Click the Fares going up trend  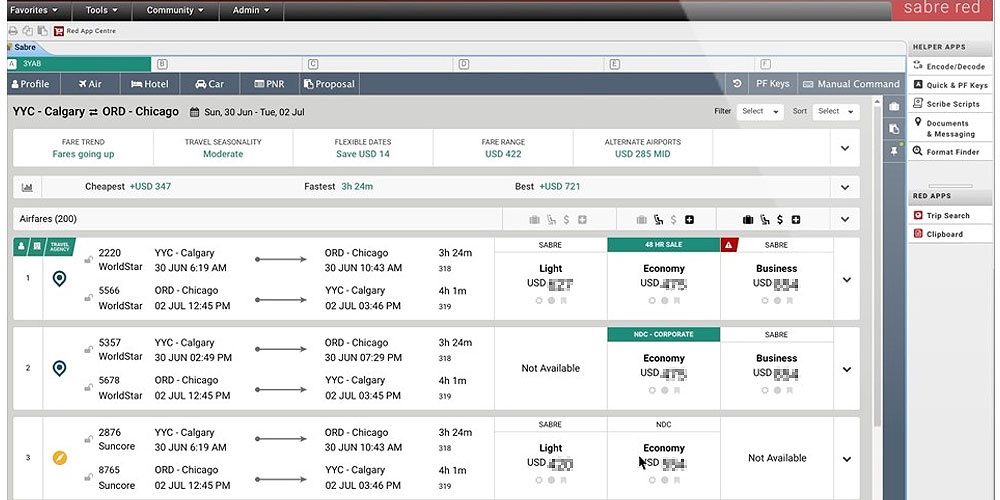(x=83, y=154)
